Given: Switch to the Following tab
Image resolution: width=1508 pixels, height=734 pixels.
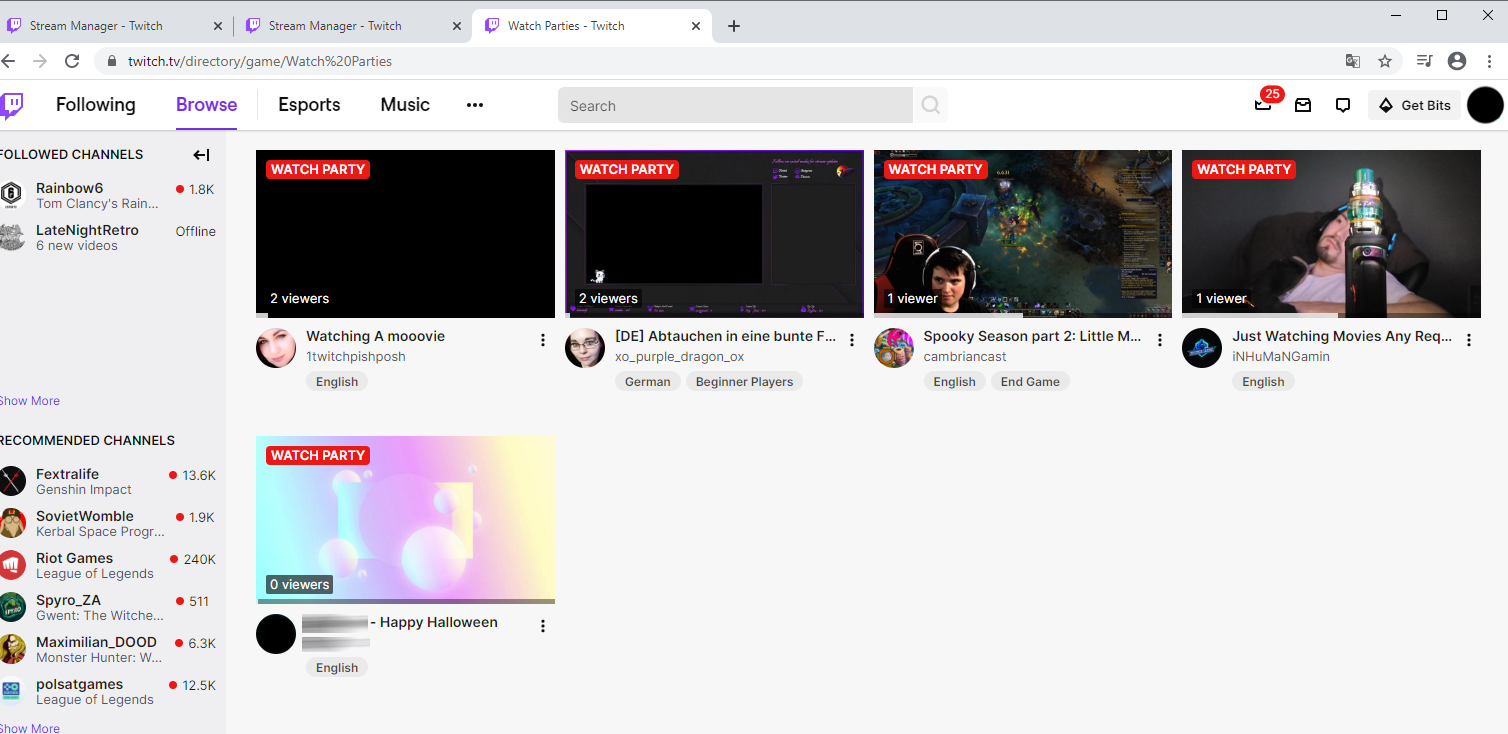Looking at the screenshot, I should coord(95,105).
